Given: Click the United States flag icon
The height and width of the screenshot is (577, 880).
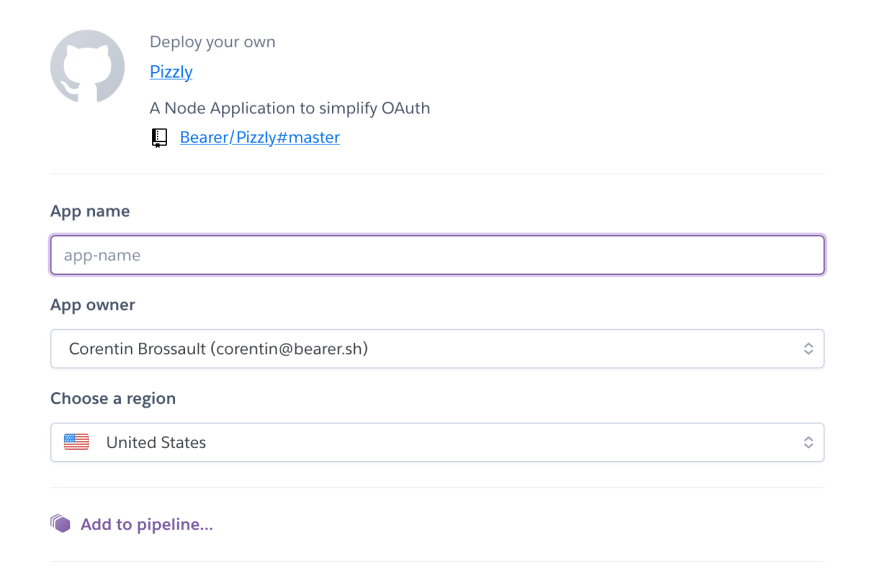Looking at the screenshot, I should pos(76,442).
